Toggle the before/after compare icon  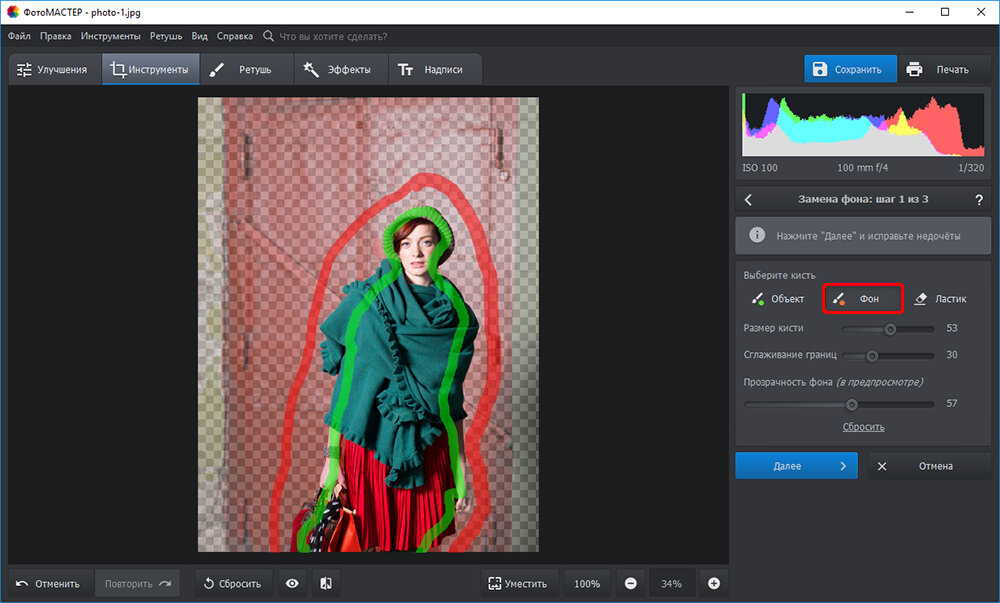[x=326, y=583]
